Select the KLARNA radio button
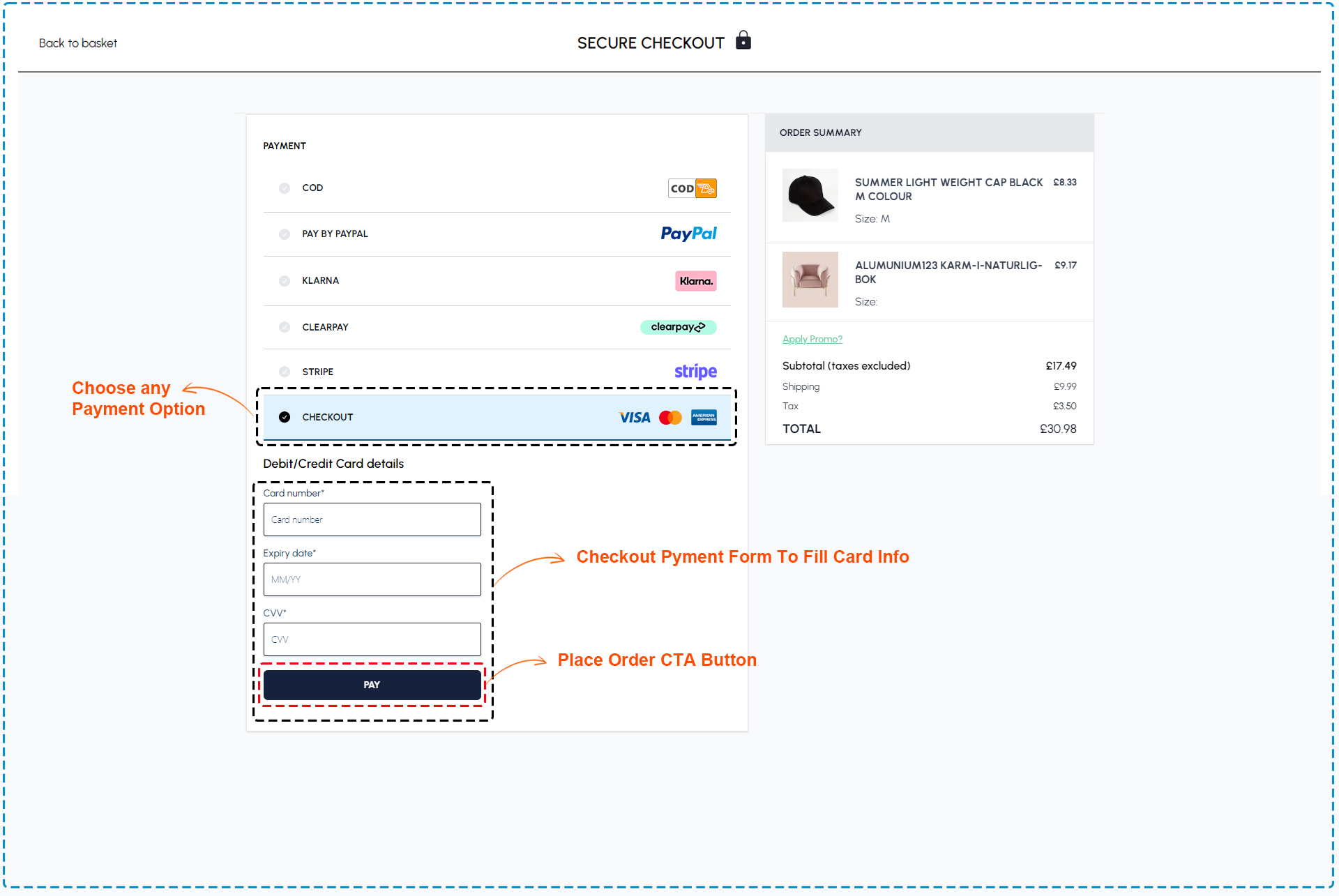Image resolution: width=1339 pixels, height=896 pixels. (x=284, y=281)
